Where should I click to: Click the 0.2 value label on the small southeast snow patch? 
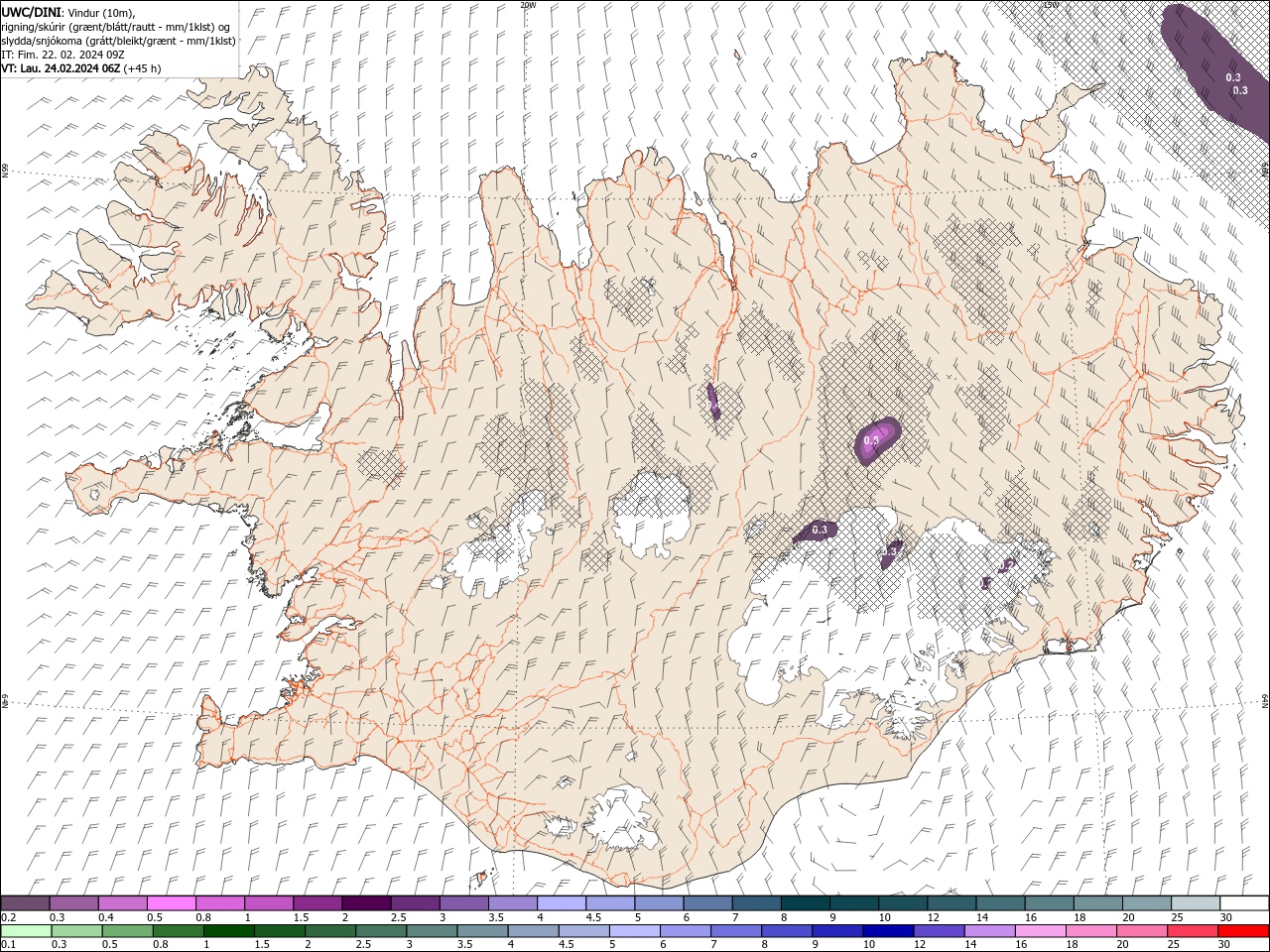[1007, 564]
